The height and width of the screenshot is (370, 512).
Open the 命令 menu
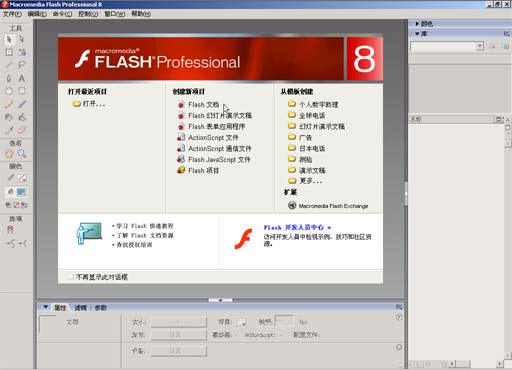[62, 14]
